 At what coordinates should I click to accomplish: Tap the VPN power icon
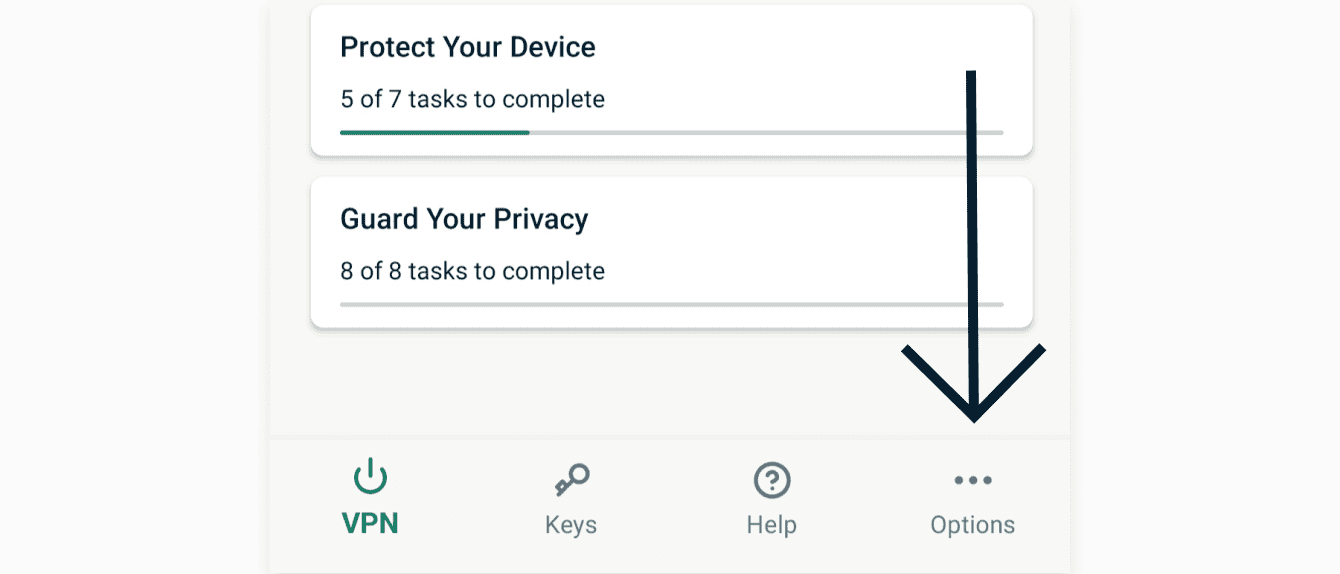(x=371, y=478)
